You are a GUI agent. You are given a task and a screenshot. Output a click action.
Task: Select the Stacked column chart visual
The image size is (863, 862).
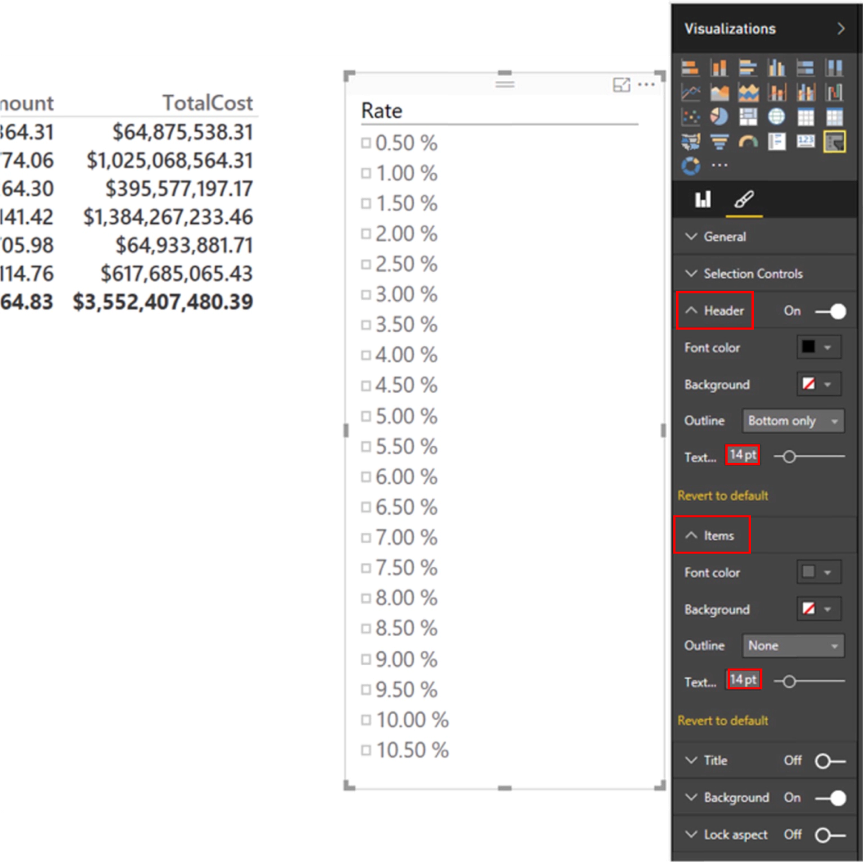[719, 68]
